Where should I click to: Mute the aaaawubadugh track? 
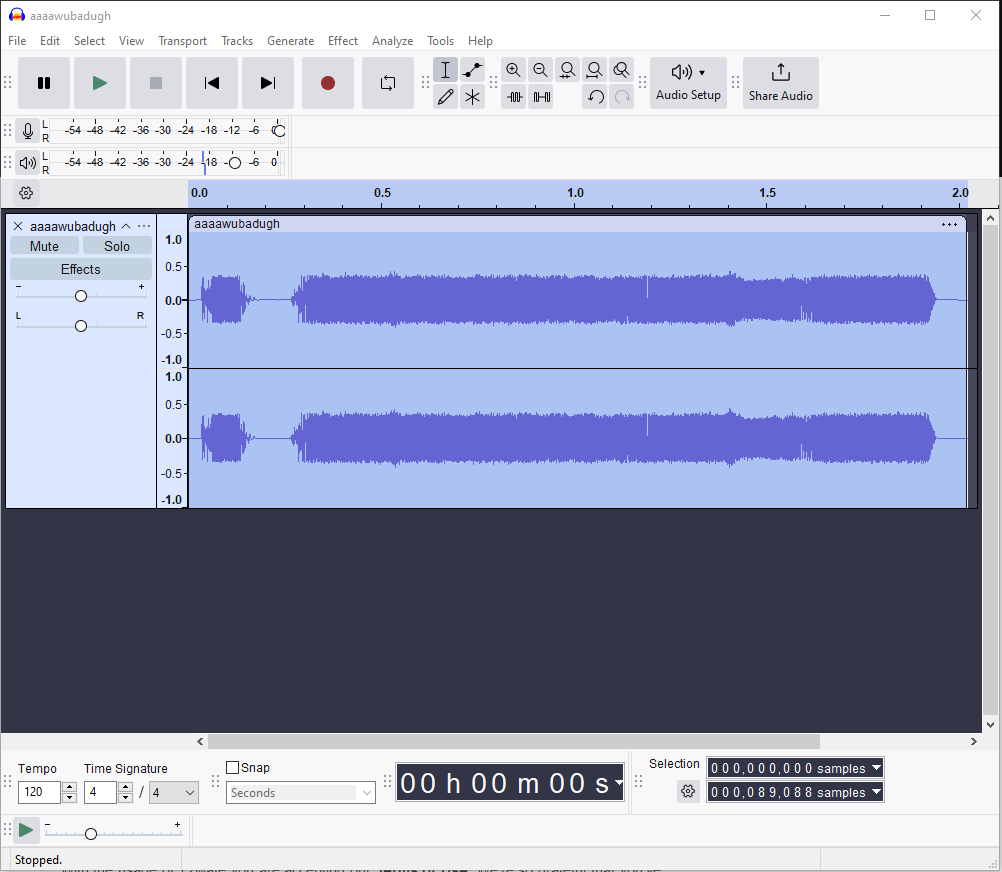coord(44,246)
